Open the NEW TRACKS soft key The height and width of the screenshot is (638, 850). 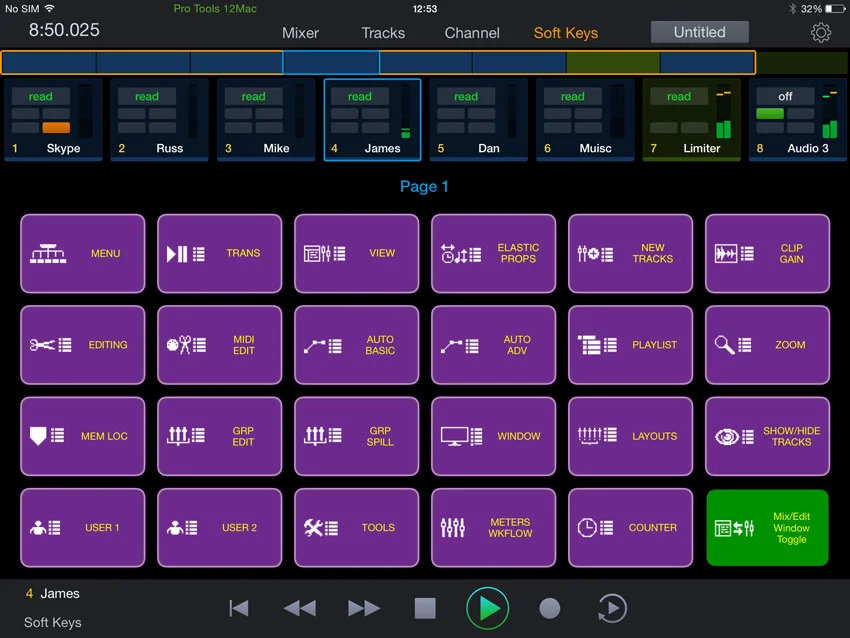click(630, 254)
